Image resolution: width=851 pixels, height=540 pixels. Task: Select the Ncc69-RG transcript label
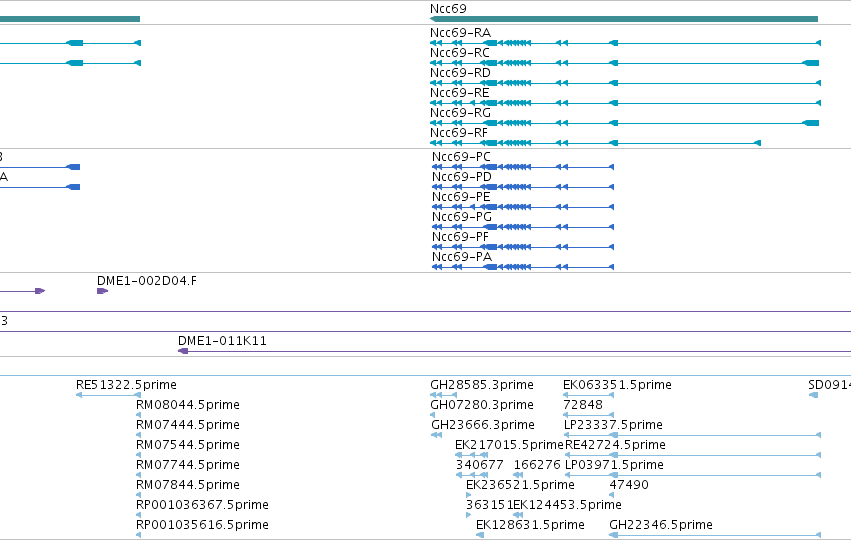(x=460, y=113)
